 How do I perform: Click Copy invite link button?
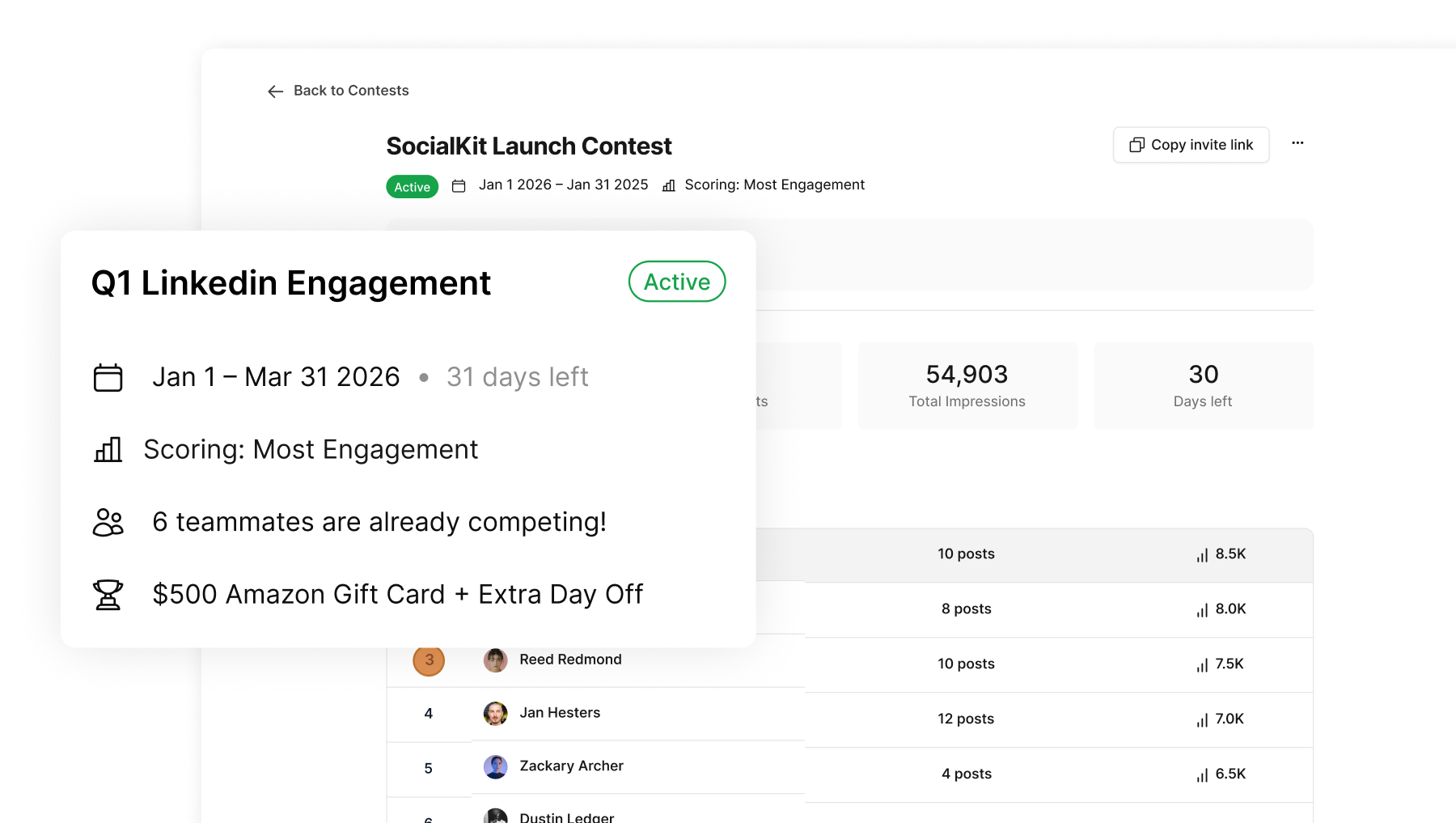point(1191,145)
